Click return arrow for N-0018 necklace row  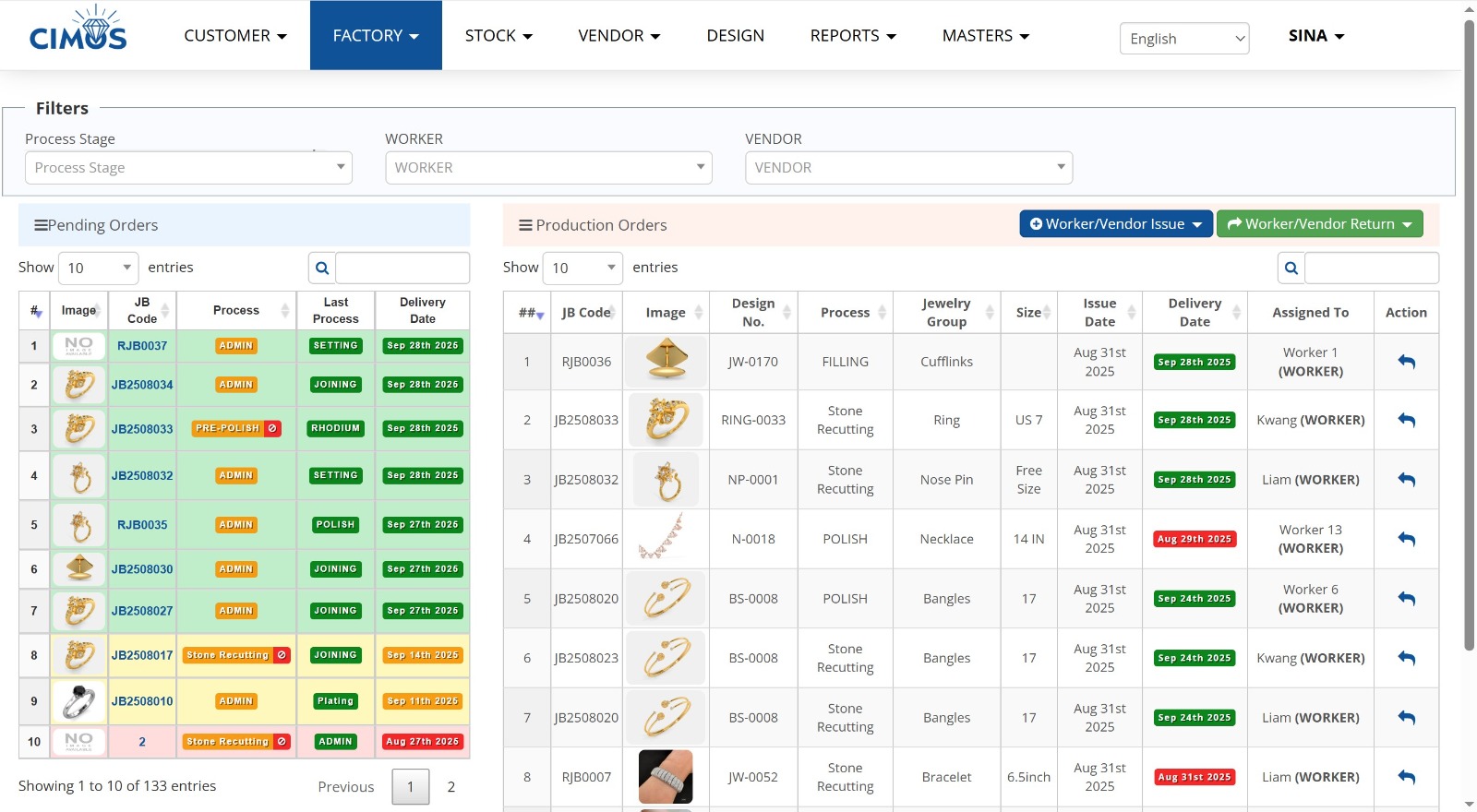coord(1406,539)
